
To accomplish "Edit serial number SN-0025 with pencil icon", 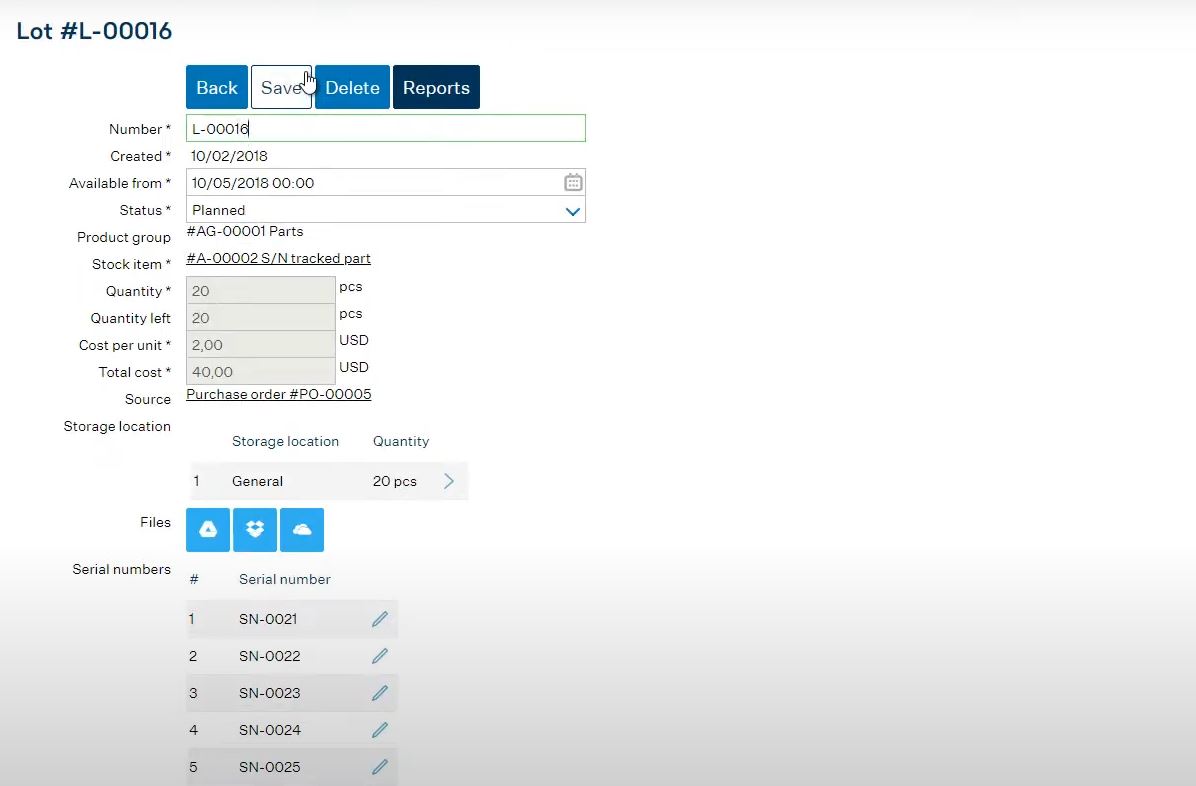I will coord(380,767).
